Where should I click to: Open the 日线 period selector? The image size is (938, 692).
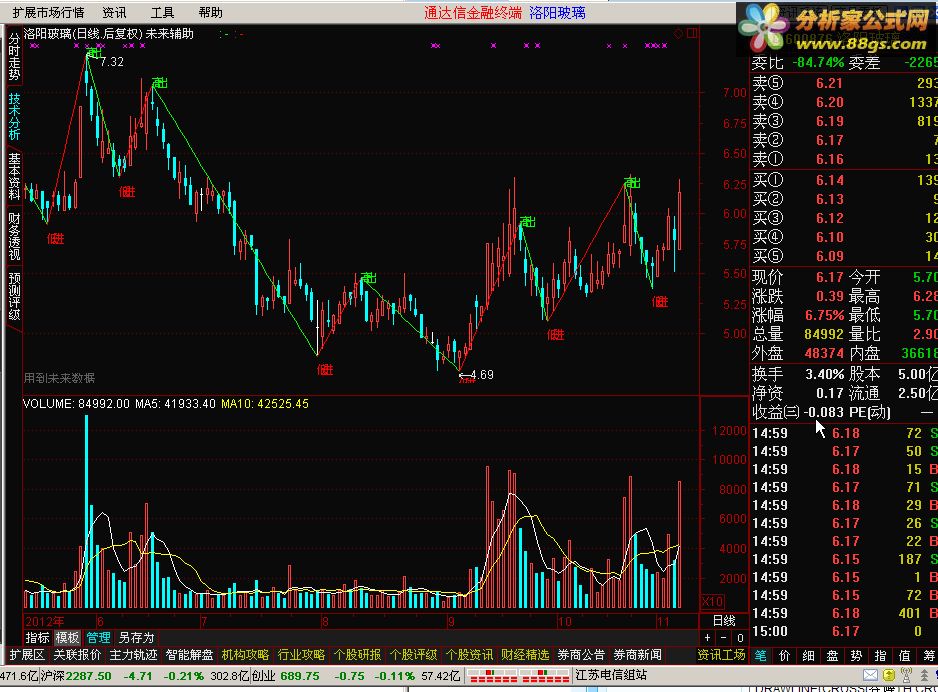click(723, 621)
